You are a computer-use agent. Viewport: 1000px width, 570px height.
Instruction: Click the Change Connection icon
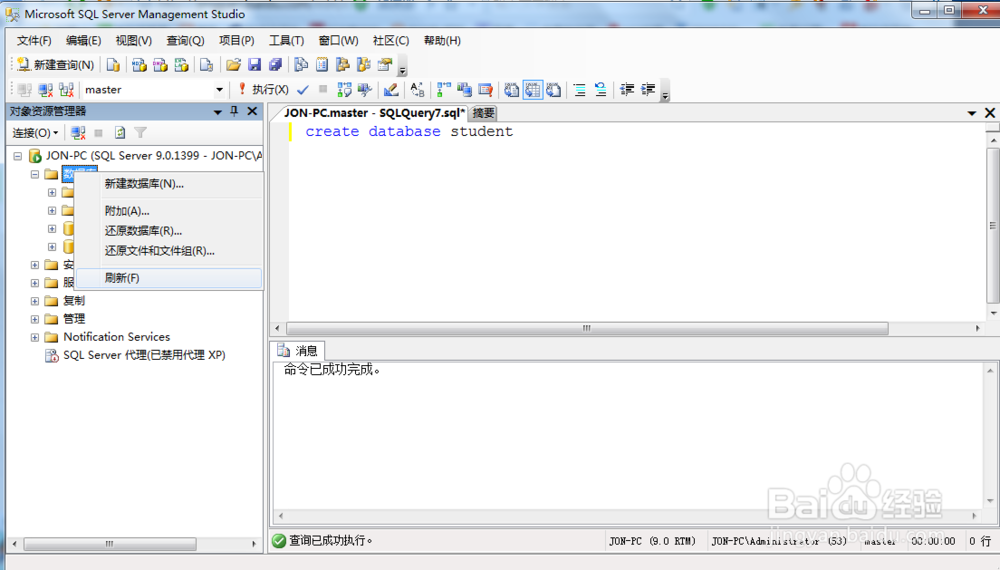[66, 90]
